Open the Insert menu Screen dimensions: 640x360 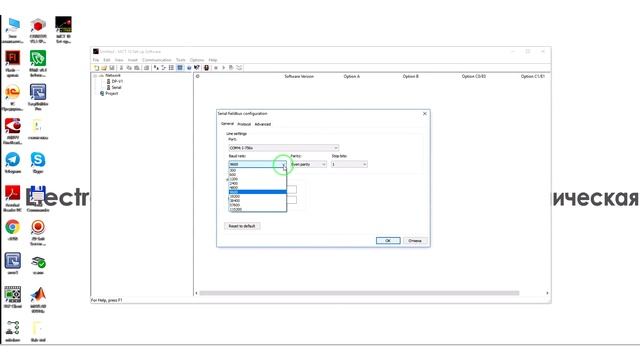click(x=133, y=60)
